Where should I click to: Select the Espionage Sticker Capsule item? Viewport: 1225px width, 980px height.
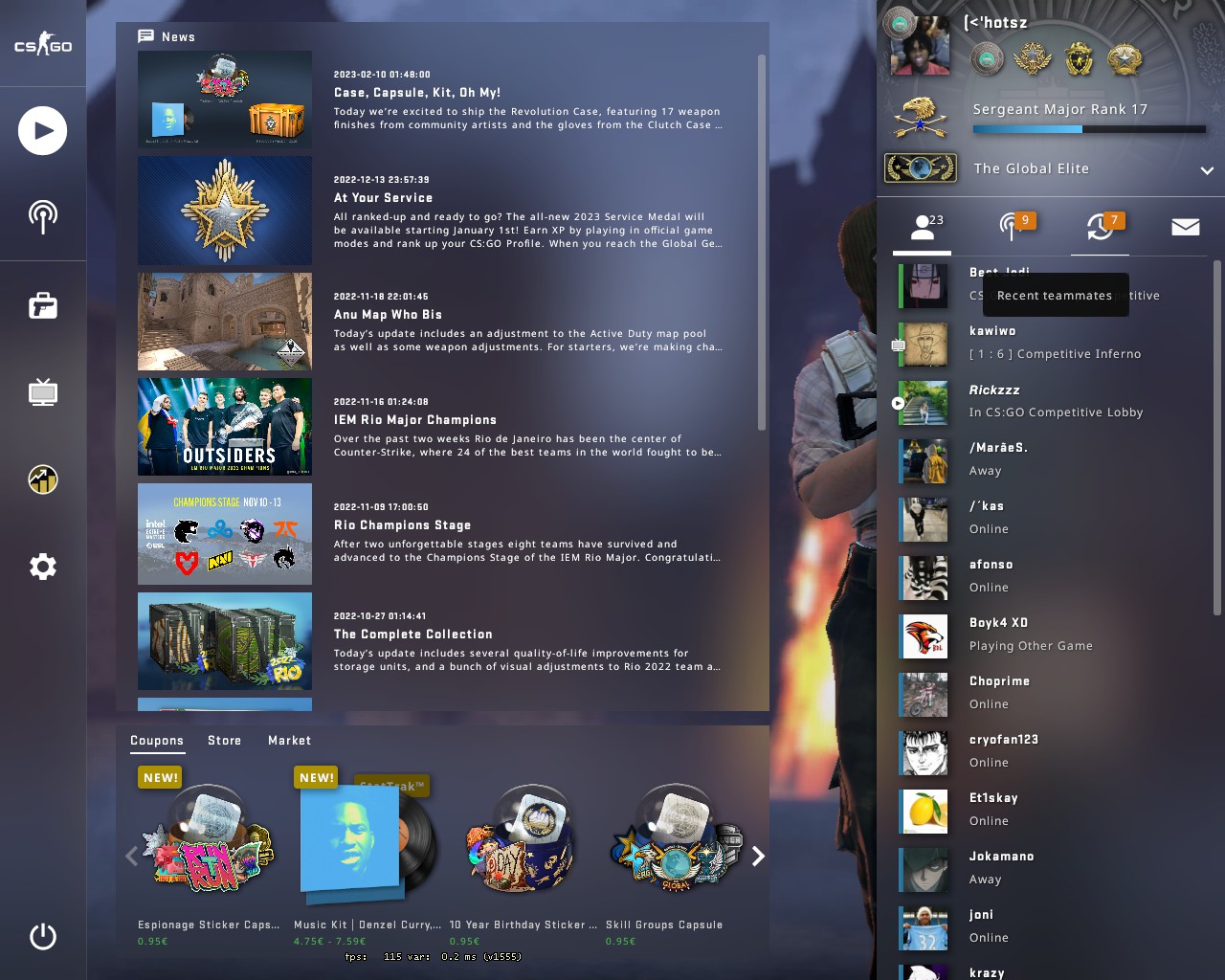pos(210,857)
